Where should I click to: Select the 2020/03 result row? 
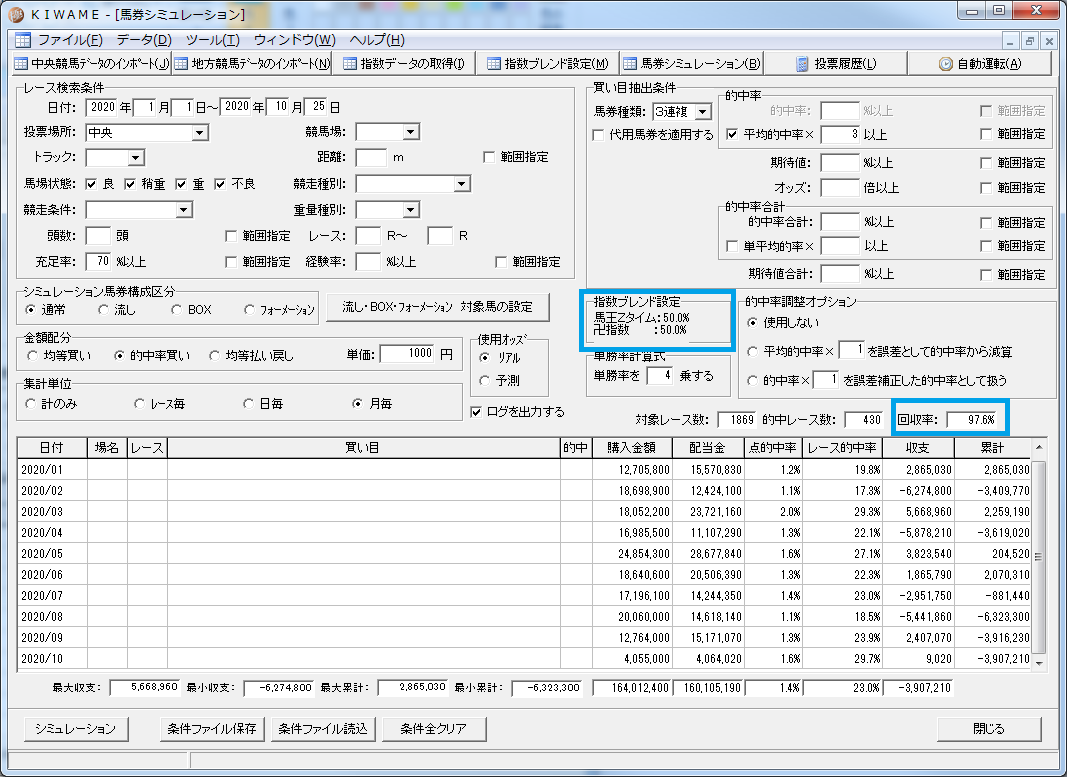click(524, 512)
